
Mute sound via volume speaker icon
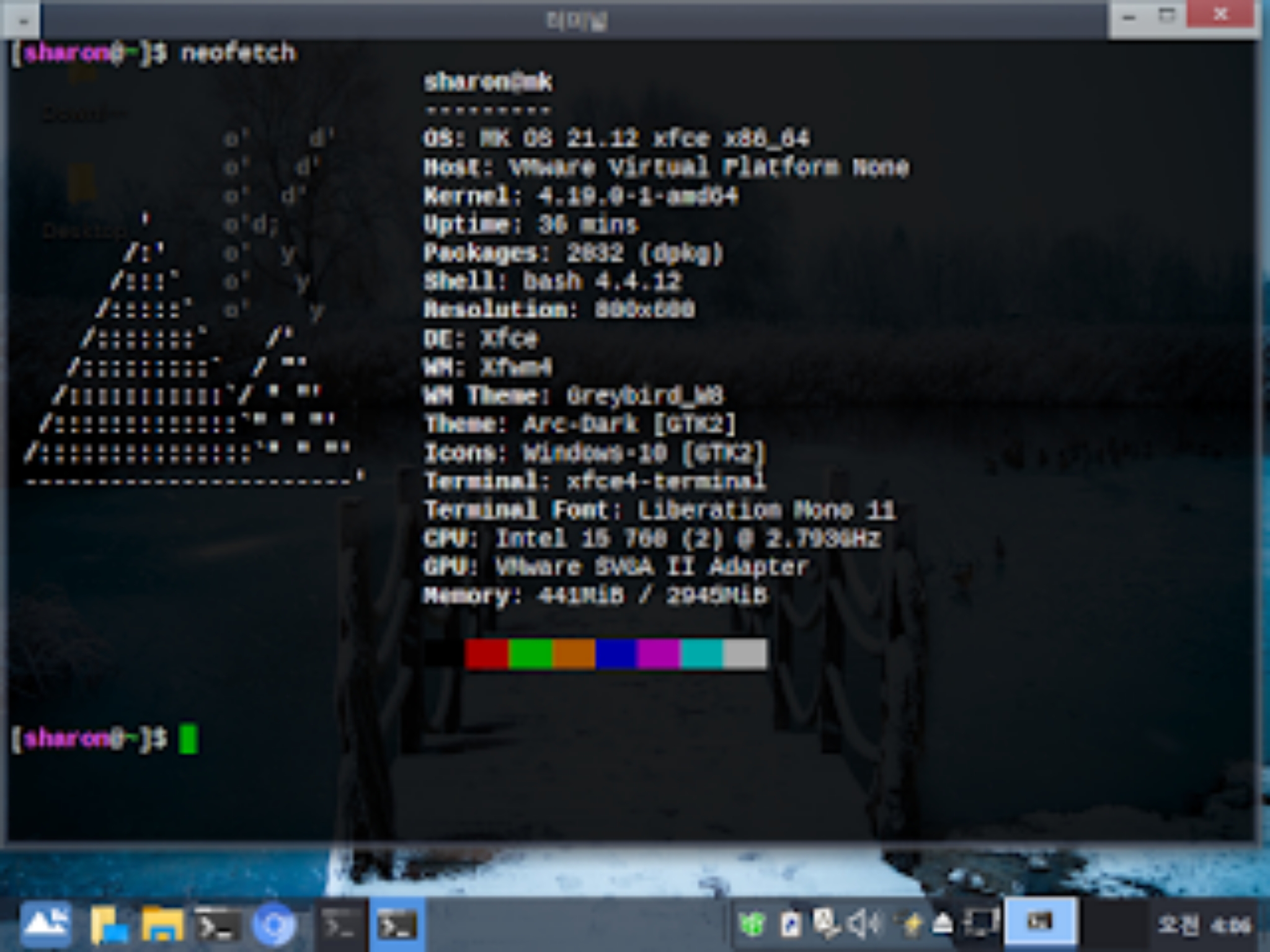(x=863, y=924)
